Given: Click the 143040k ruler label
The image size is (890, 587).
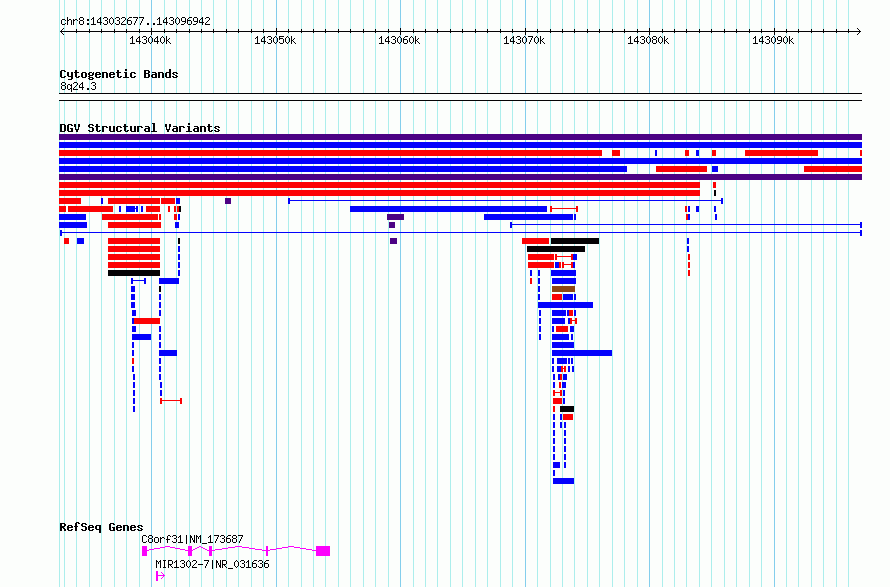Looking at the screenshot, I should click(x=150, y=40).
